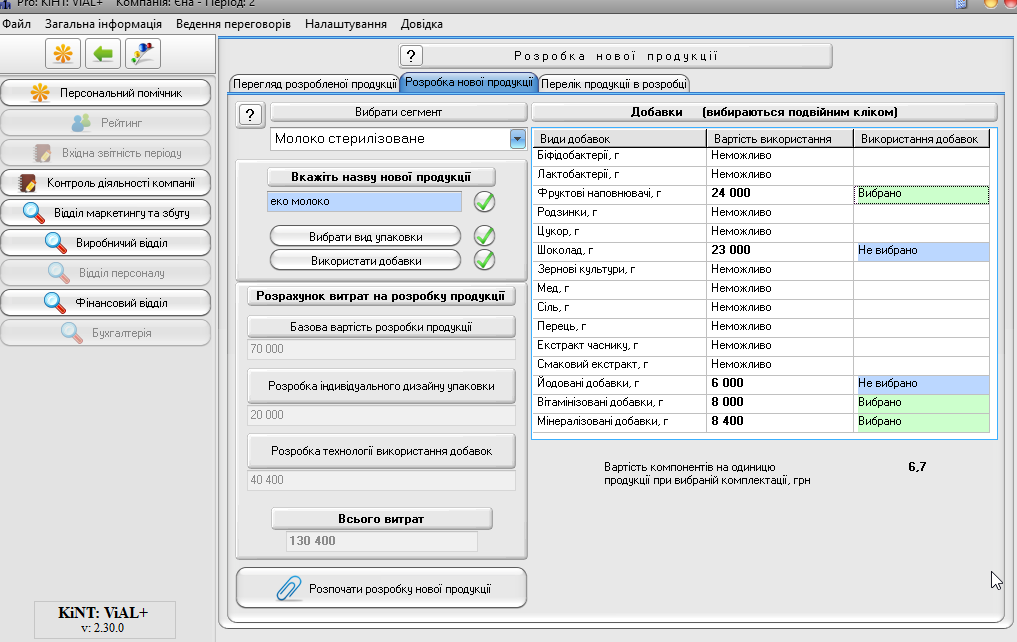Open Персональний помічник from the sidebar
This screenshot has width=1017, height=642.
coord(106,93)
